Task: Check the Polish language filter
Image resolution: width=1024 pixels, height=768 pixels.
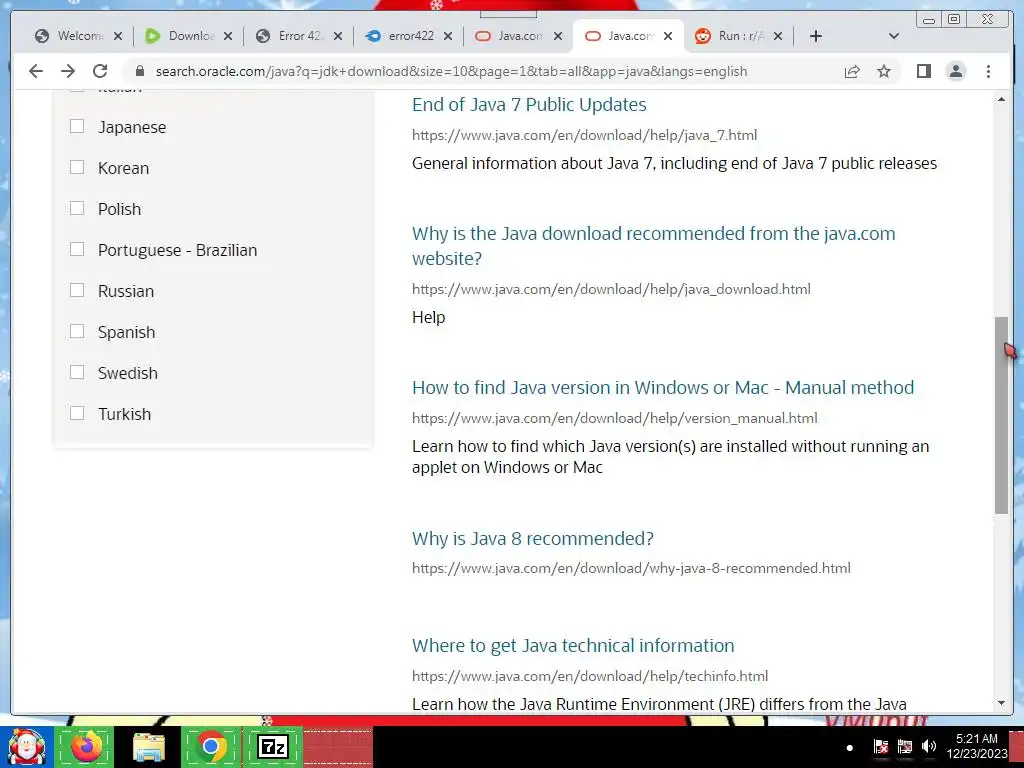Action: point(77,208)
